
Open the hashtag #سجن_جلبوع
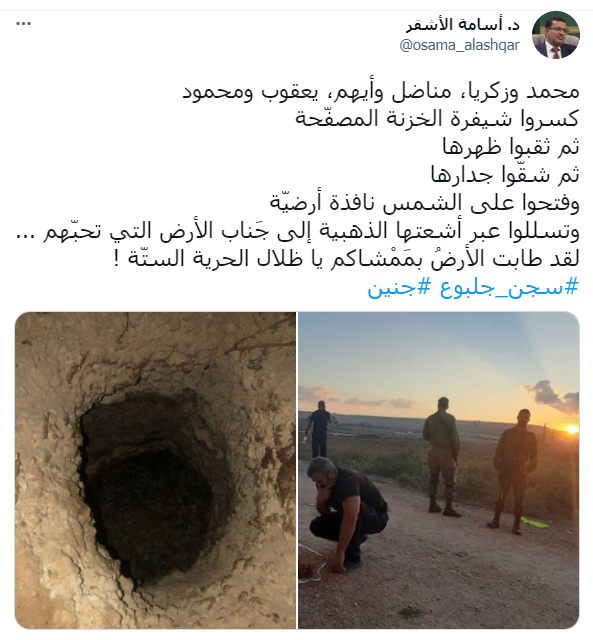point(509,287)
